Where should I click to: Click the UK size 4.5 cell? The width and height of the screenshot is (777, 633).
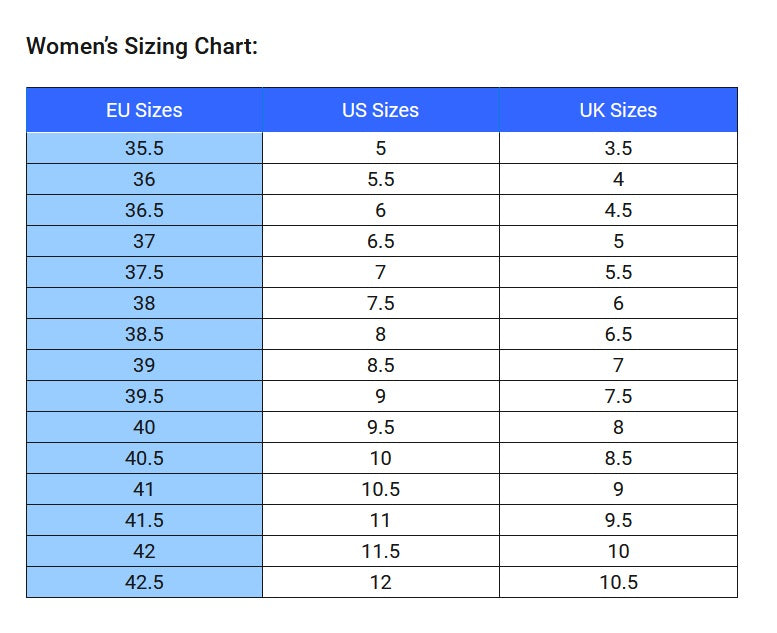pyautogui.click(x=618, y=210)
